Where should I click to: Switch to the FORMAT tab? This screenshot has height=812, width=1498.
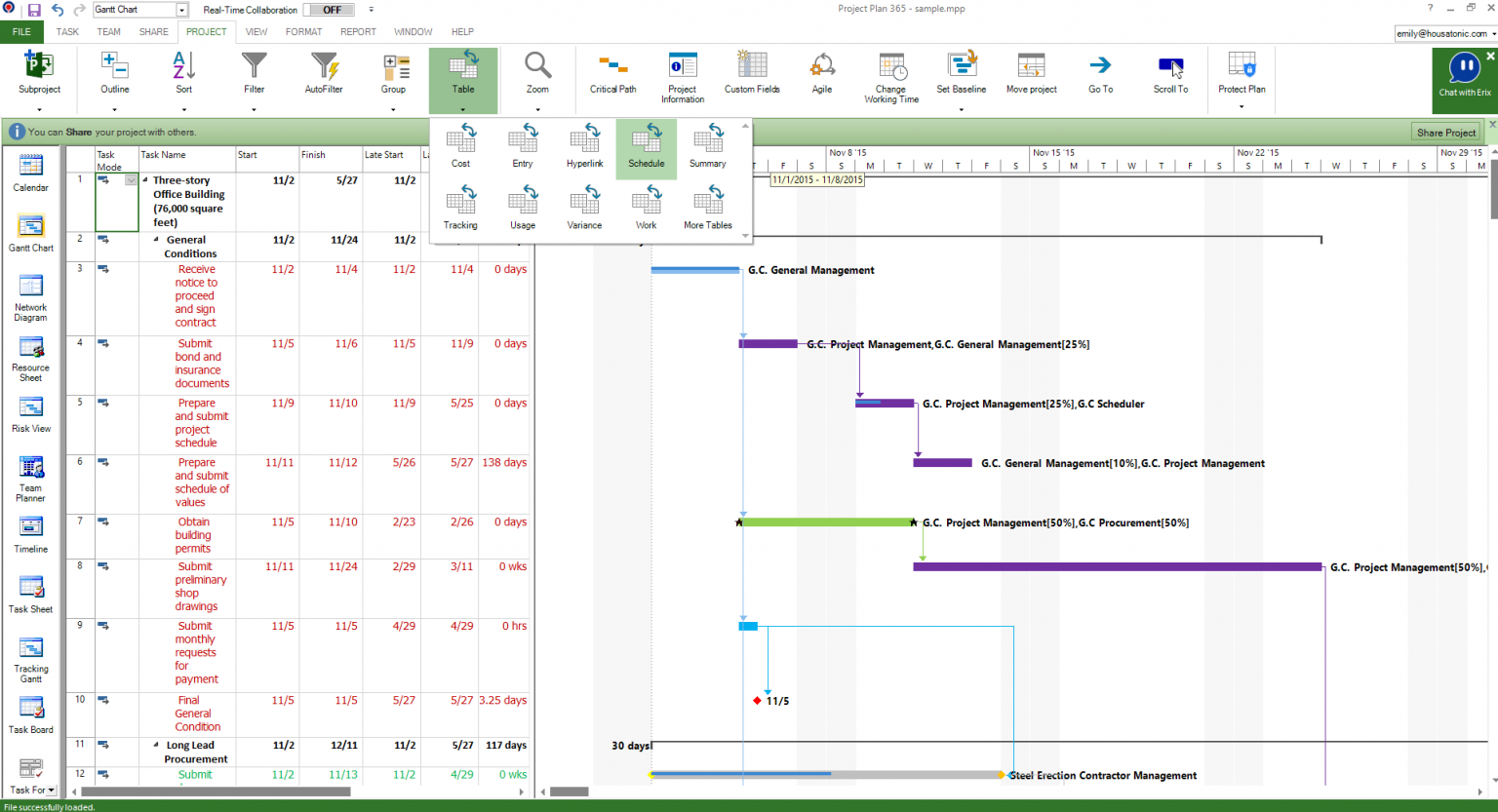[x=302, y=31]
